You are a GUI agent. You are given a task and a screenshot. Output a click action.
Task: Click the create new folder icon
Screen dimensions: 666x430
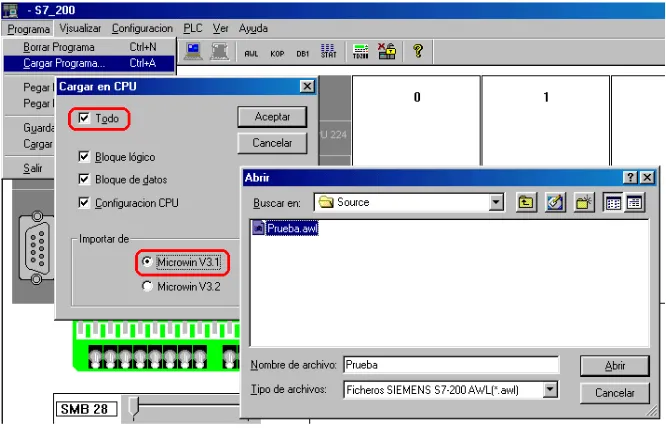pyautogui.click(x=584, y=202)
